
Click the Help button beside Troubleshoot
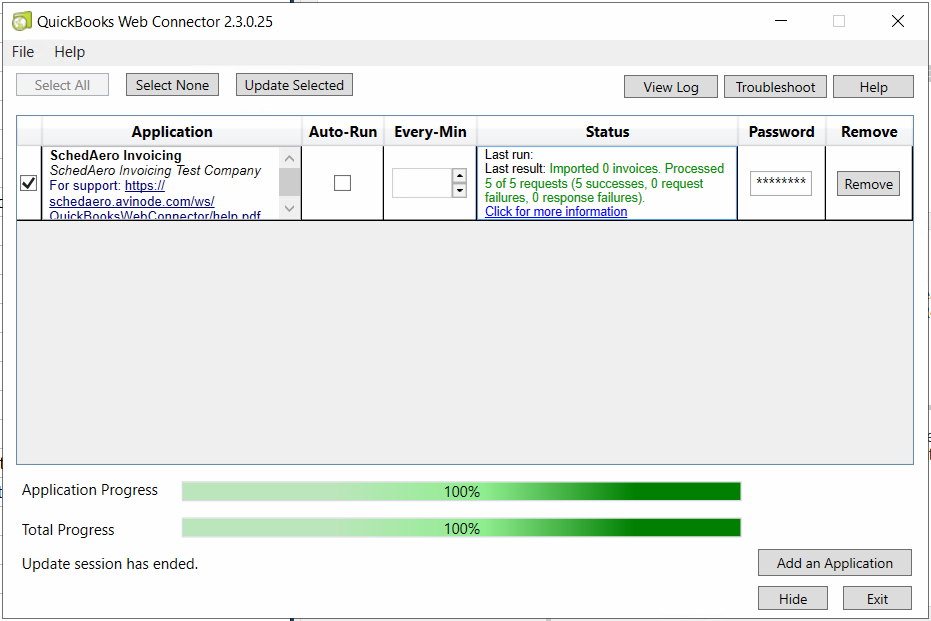point(873,87)
